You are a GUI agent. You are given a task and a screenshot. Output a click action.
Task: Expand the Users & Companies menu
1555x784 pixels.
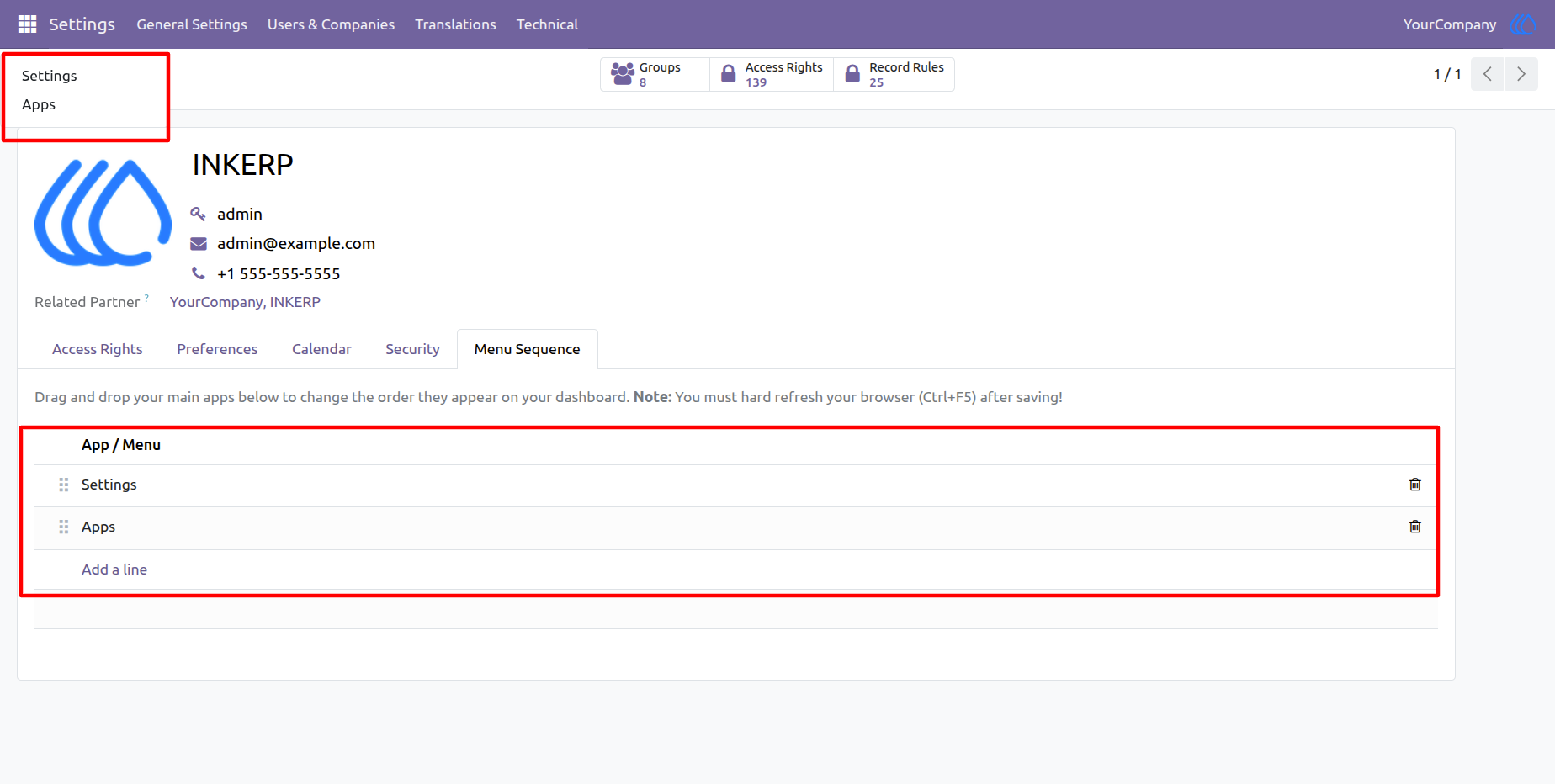pyautogui.click(x=331, y=24)
